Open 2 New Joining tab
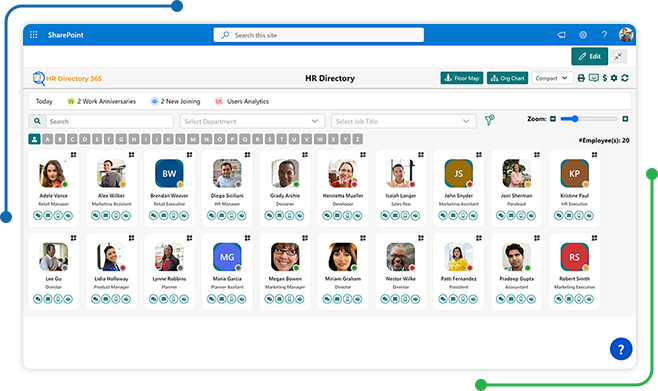This screenshot has height=391, width=658. coord(175,101)
